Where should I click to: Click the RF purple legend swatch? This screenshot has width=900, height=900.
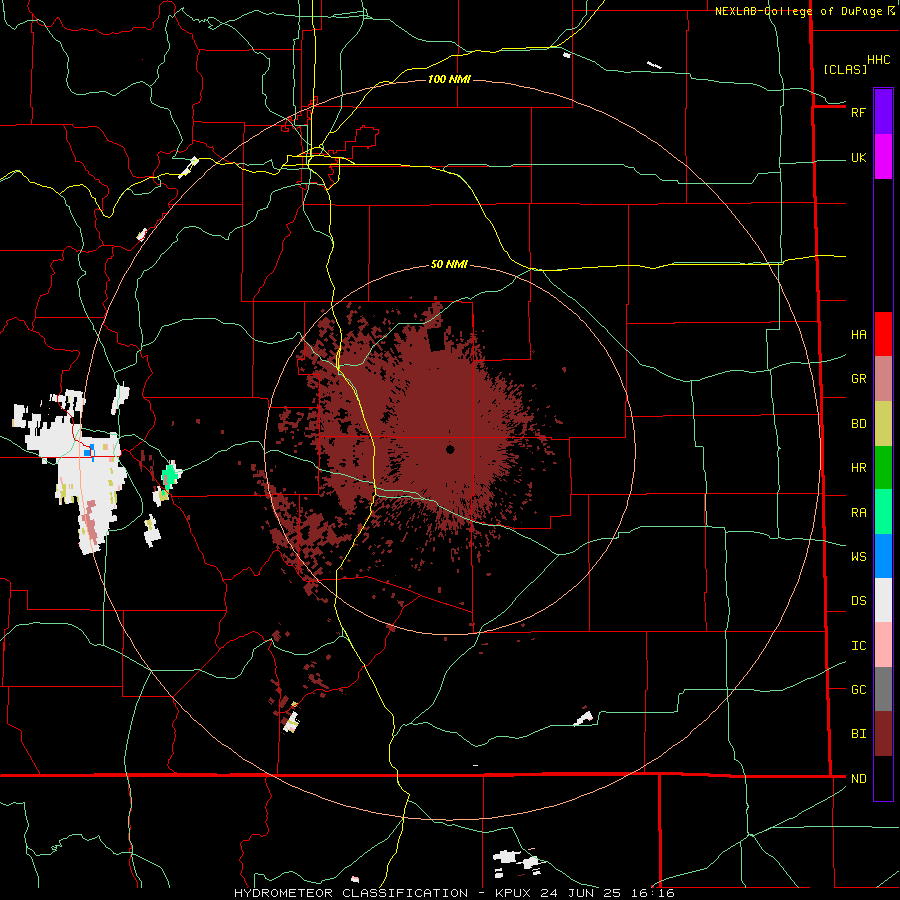883,111
